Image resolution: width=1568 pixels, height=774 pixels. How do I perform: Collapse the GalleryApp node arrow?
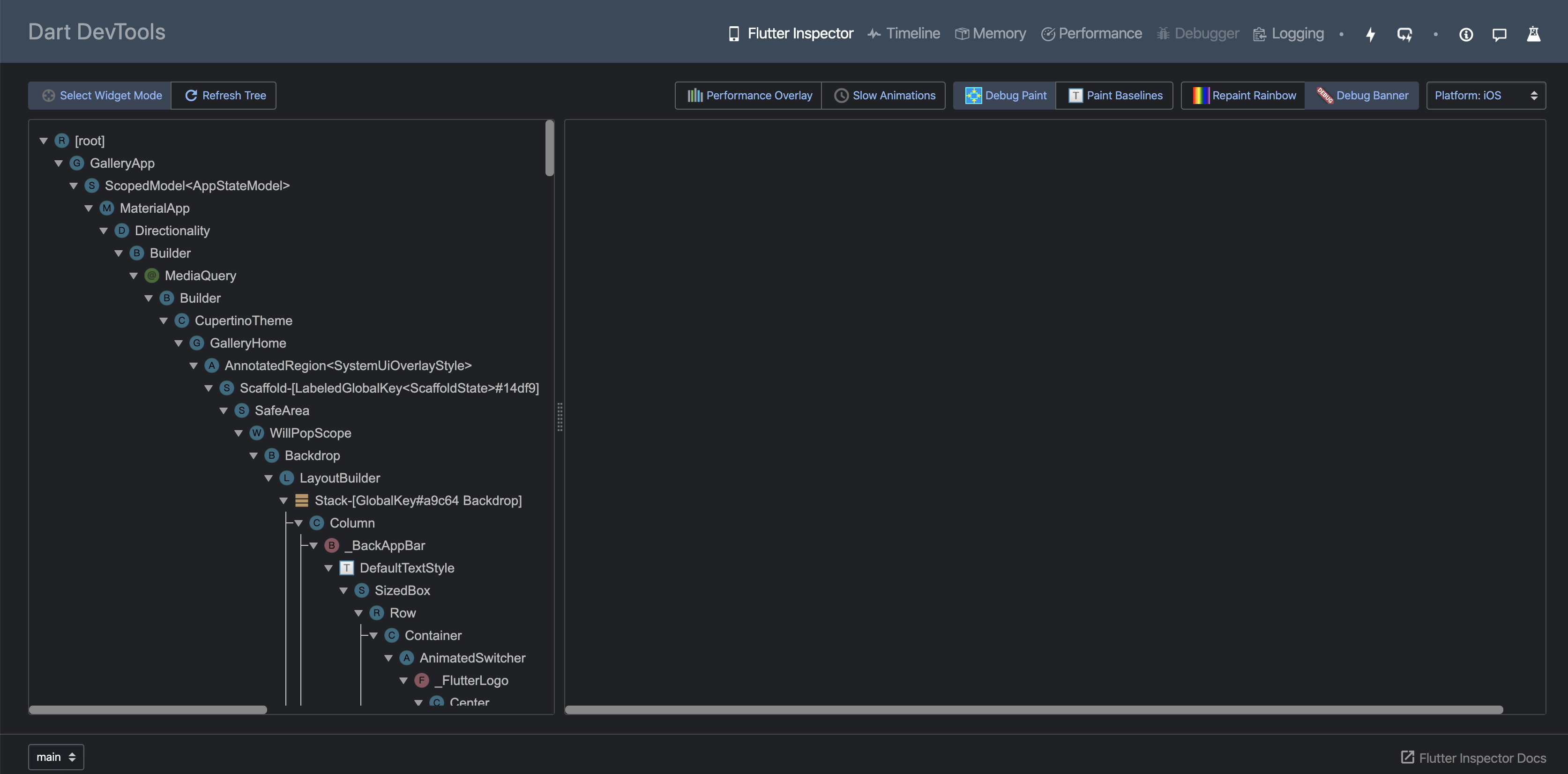(x=59, y=164)
